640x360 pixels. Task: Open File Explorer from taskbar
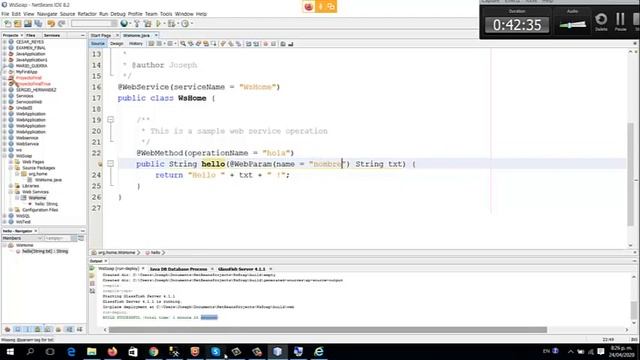click(91, 351)
